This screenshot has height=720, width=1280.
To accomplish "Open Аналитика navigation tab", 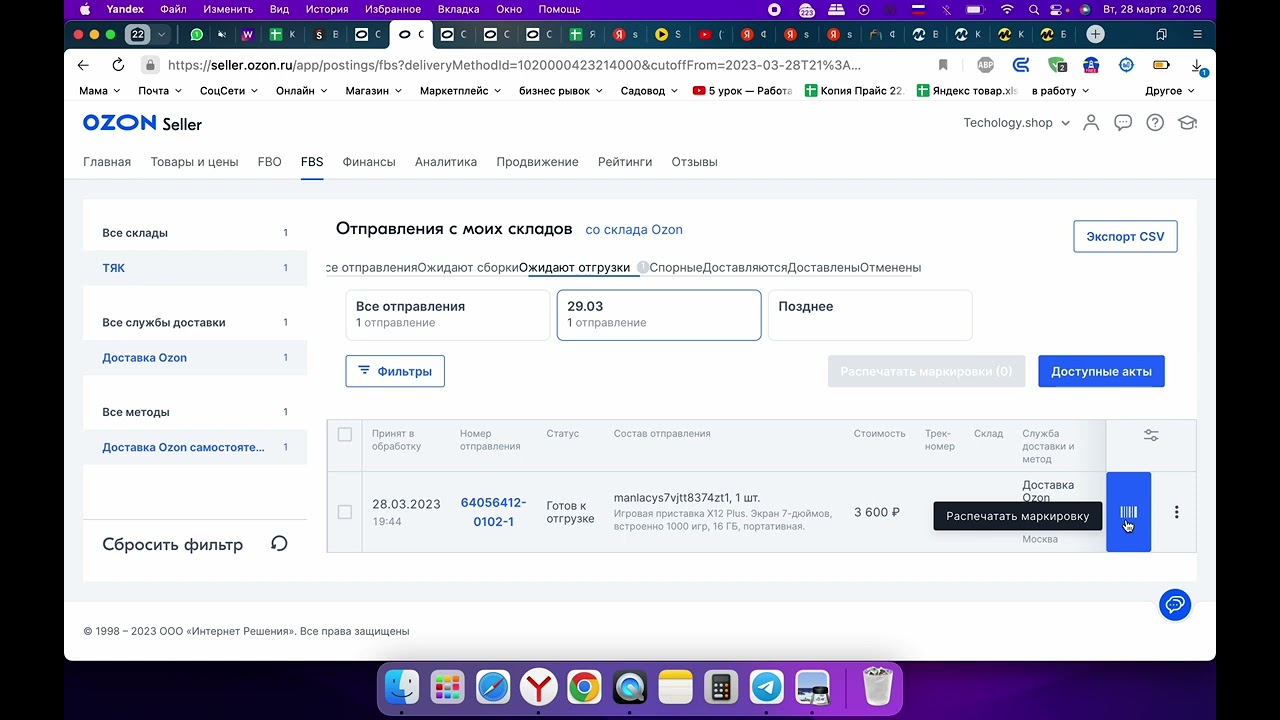I will (446, 161).
